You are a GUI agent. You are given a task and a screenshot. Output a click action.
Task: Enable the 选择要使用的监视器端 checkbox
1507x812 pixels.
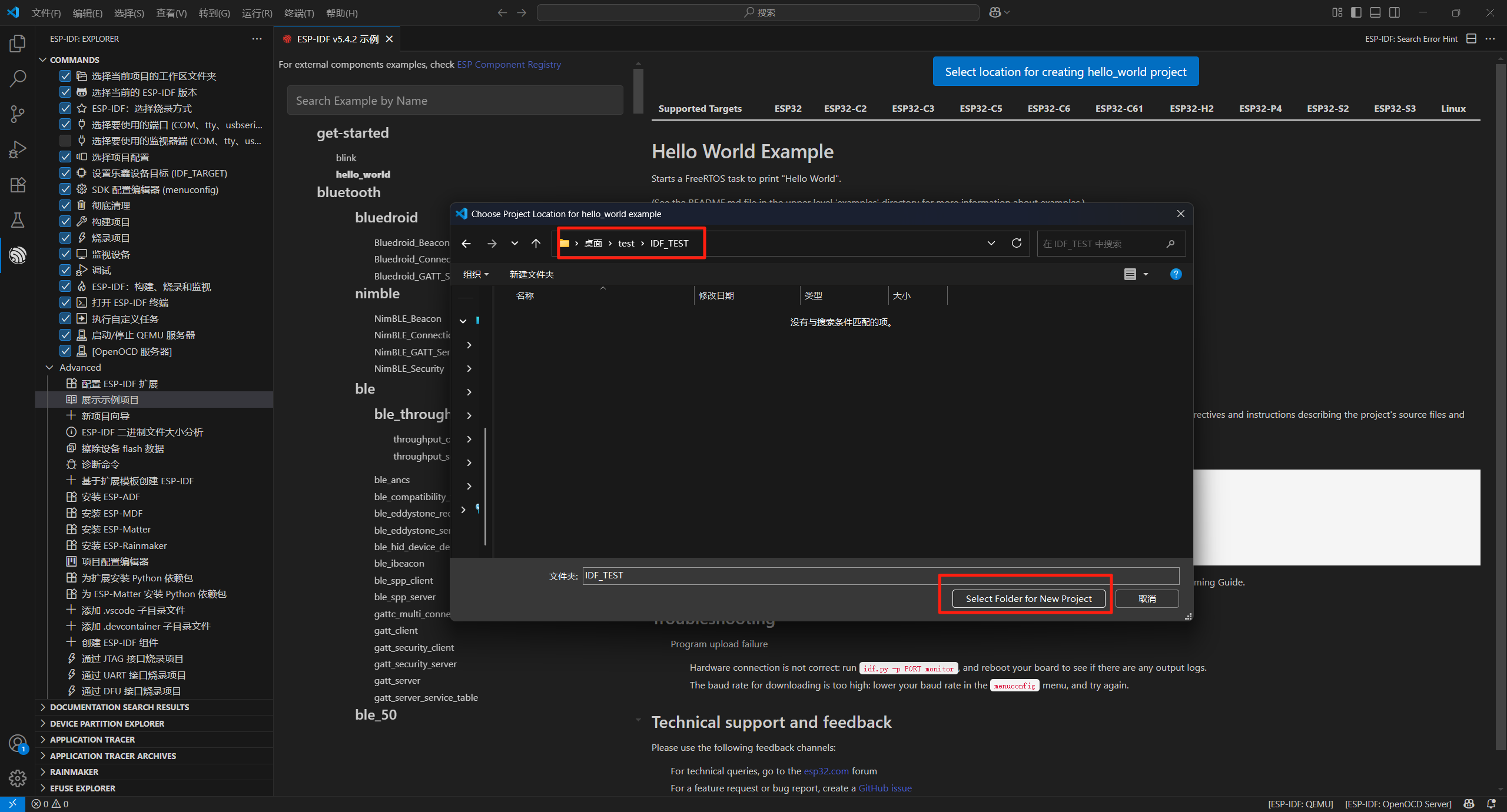[x=65, y=141]
